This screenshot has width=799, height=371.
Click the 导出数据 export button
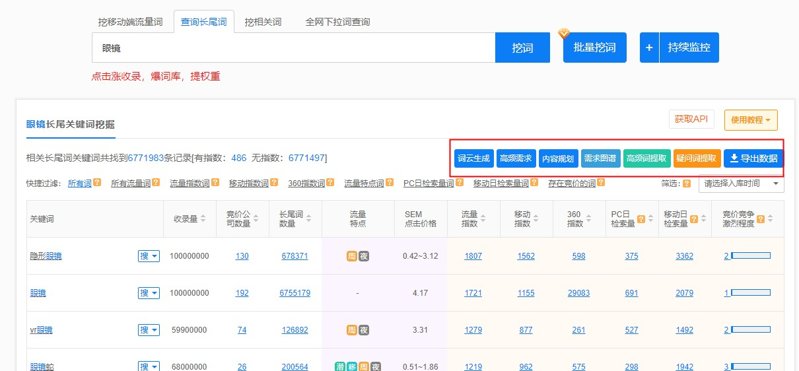pyautogui.click(x=753, y=158)
